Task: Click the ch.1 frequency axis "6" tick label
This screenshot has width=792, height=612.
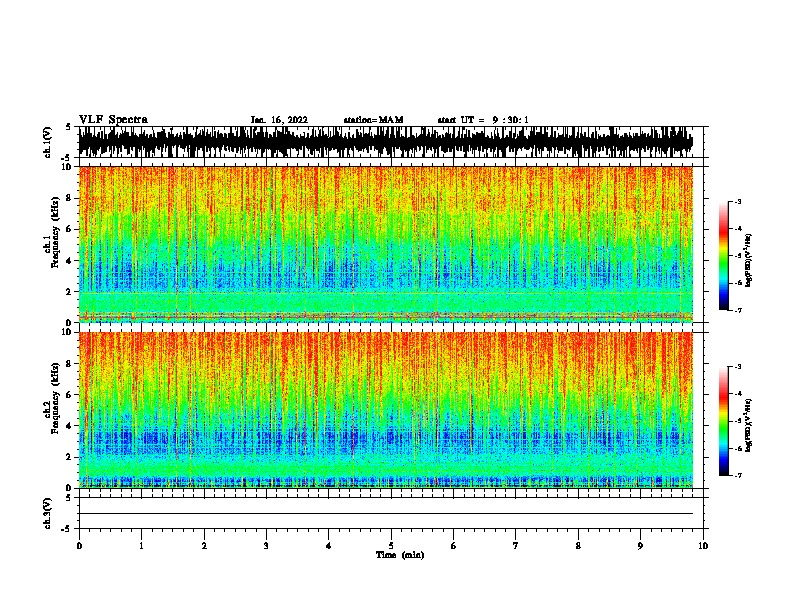Action: pyautogui.click(x=69, y=229)
